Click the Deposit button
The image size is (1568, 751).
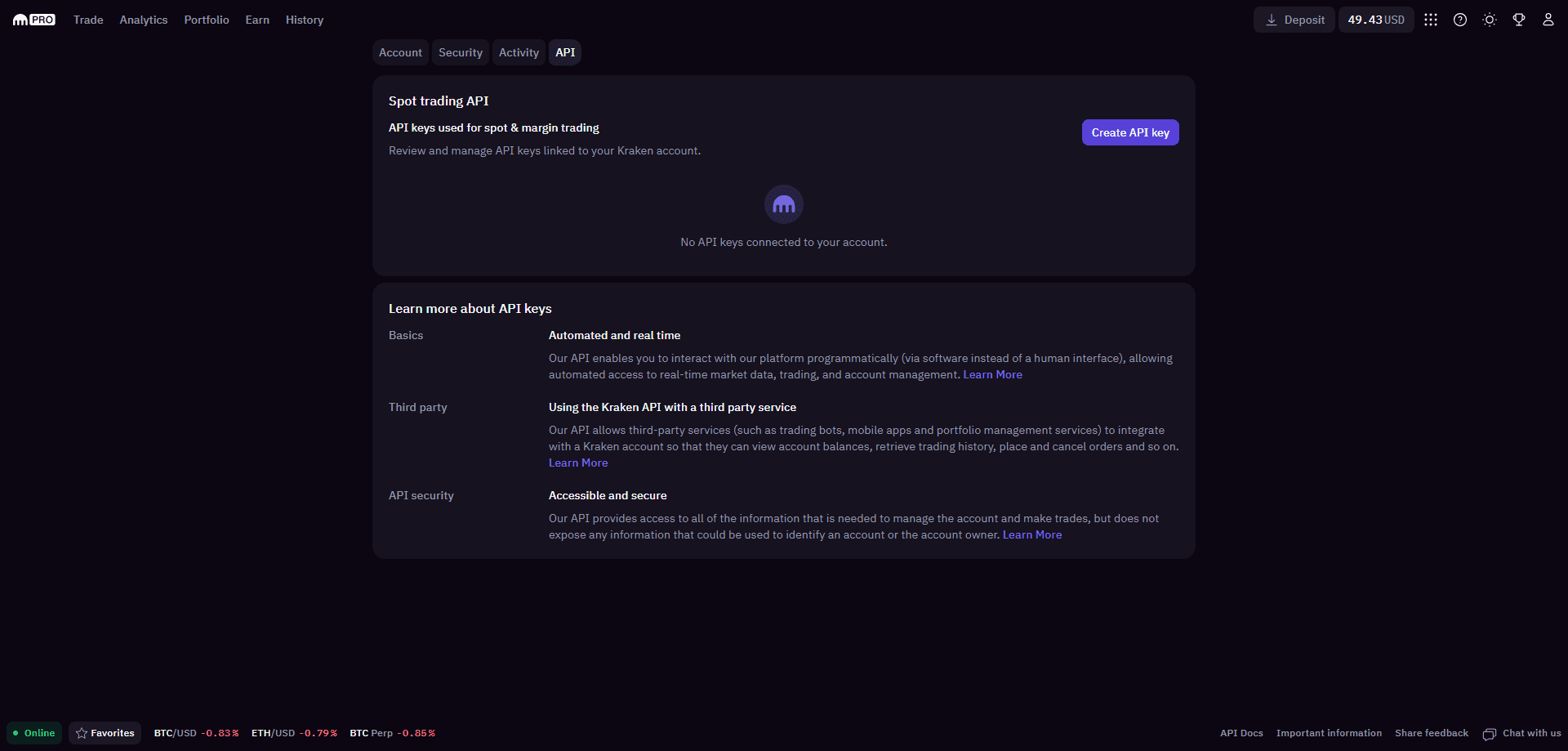[x=1294, y=20]
